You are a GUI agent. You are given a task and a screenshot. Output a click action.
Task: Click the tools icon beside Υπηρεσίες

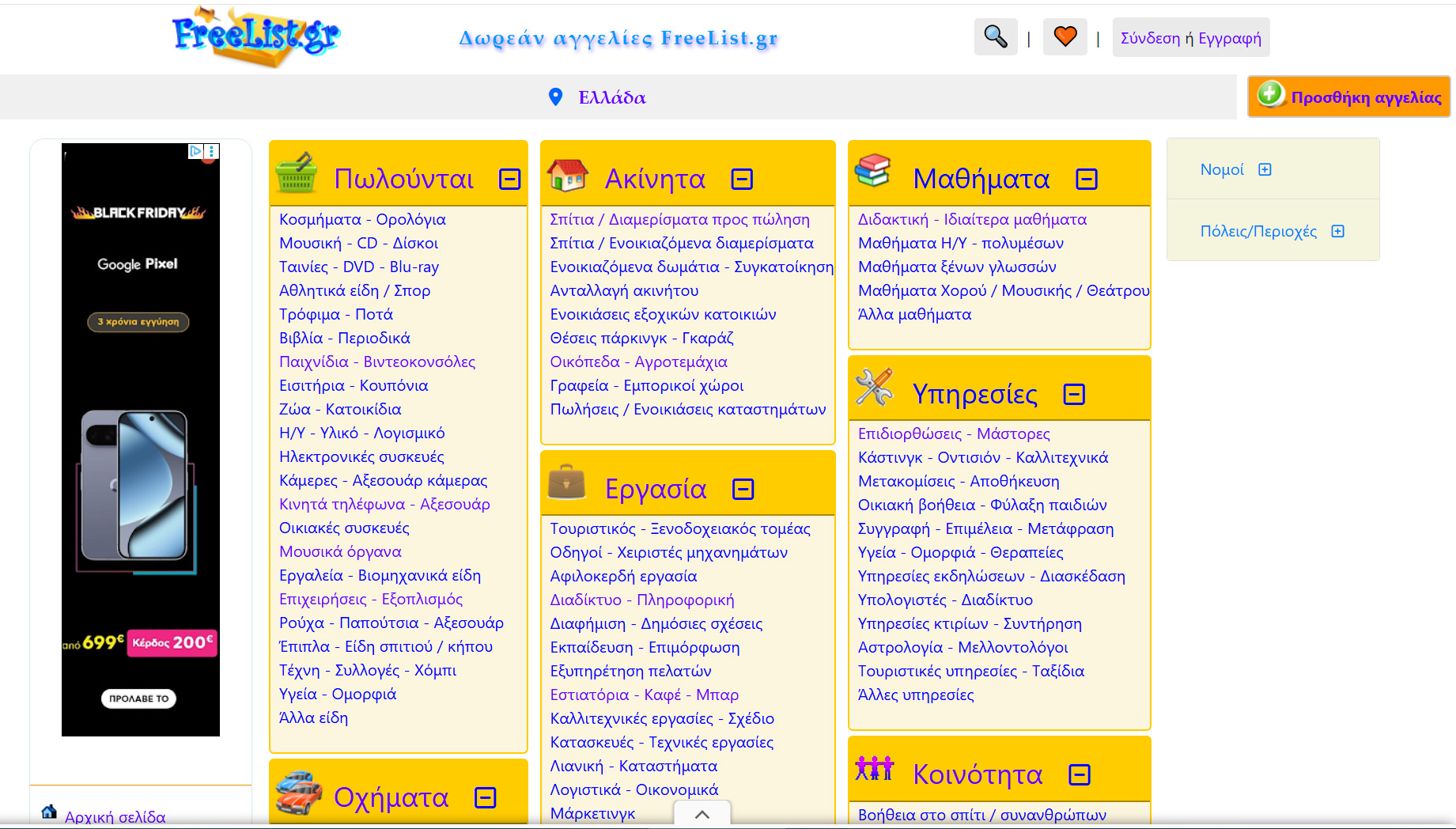point(874,388)
